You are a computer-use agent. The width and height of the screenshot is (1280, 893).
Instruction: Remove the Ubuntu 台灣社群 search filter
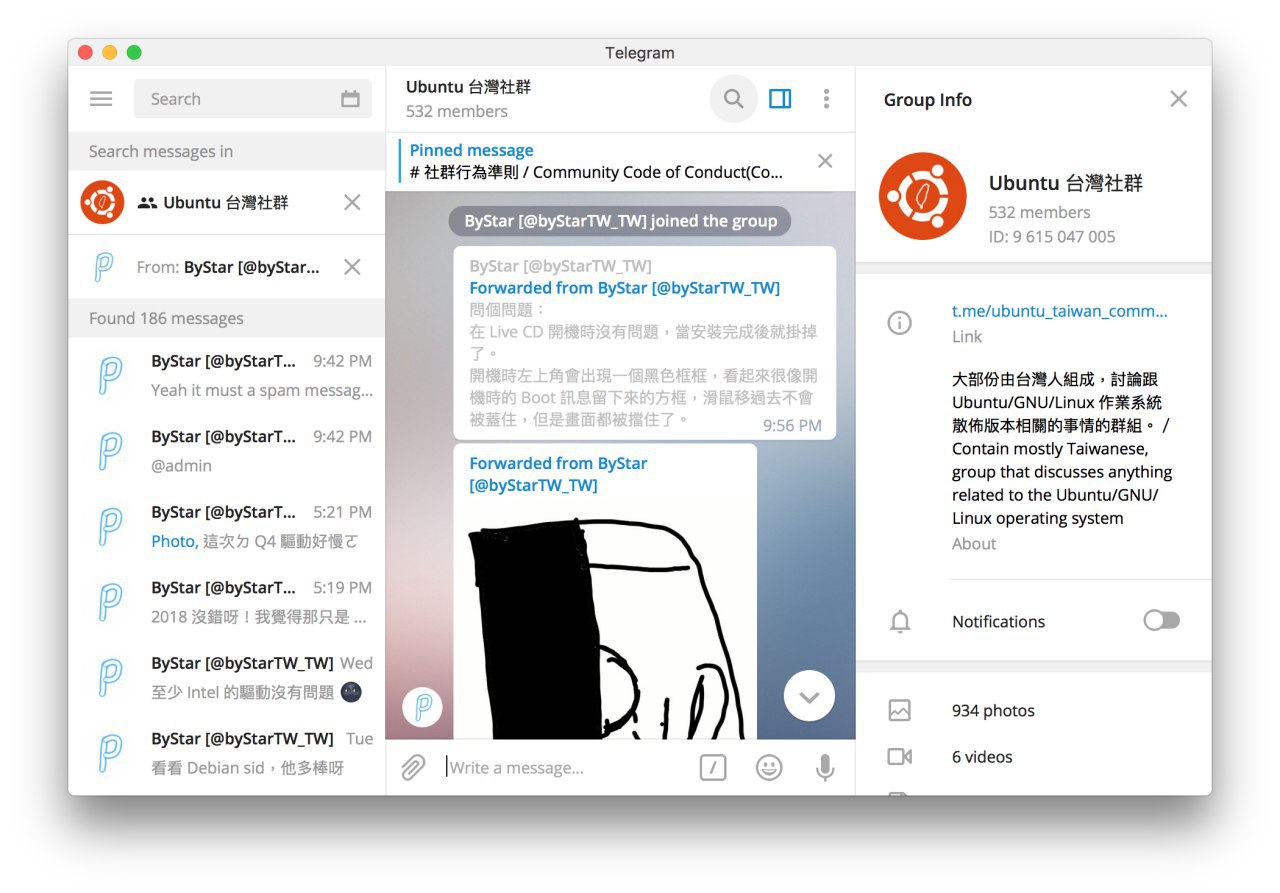(352, 203)
